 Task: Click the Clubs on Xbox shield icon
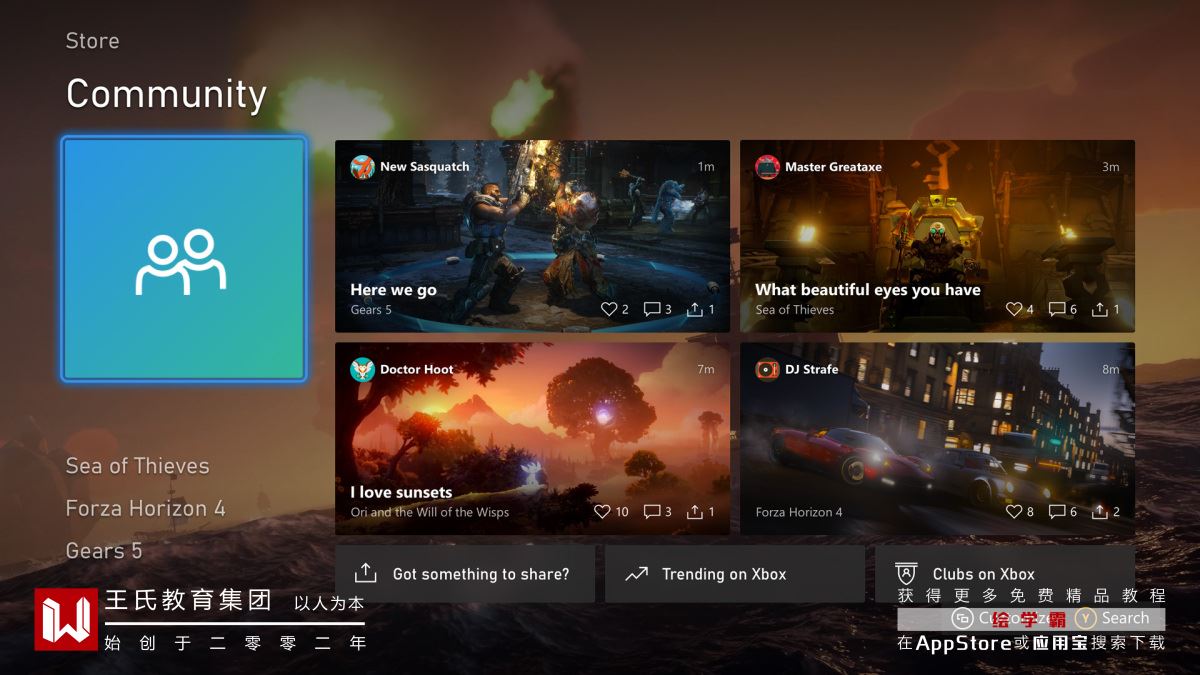pyautogui.click(x=906, y=574)
